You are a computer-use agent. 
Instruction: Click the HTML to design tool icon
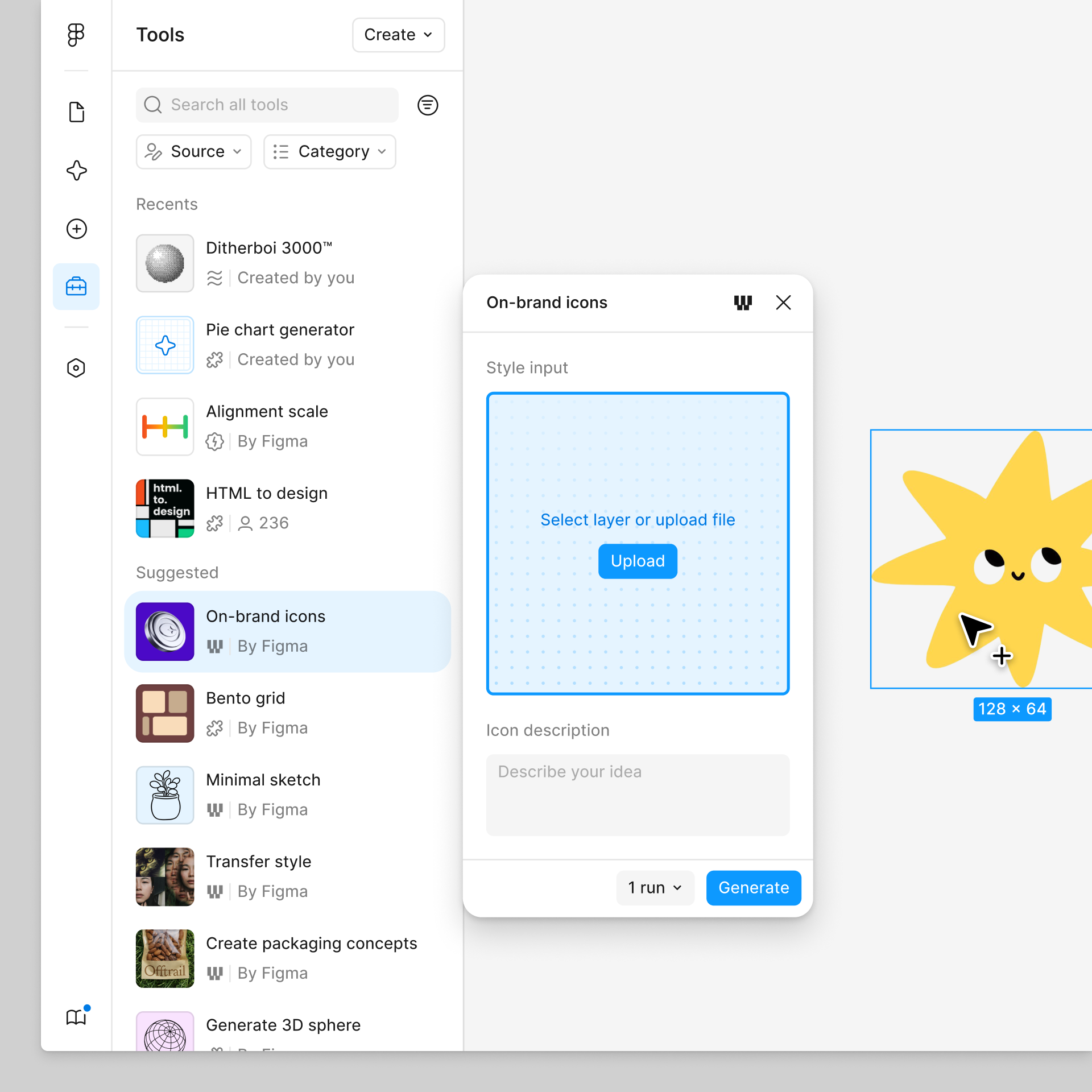coord(165,508)
